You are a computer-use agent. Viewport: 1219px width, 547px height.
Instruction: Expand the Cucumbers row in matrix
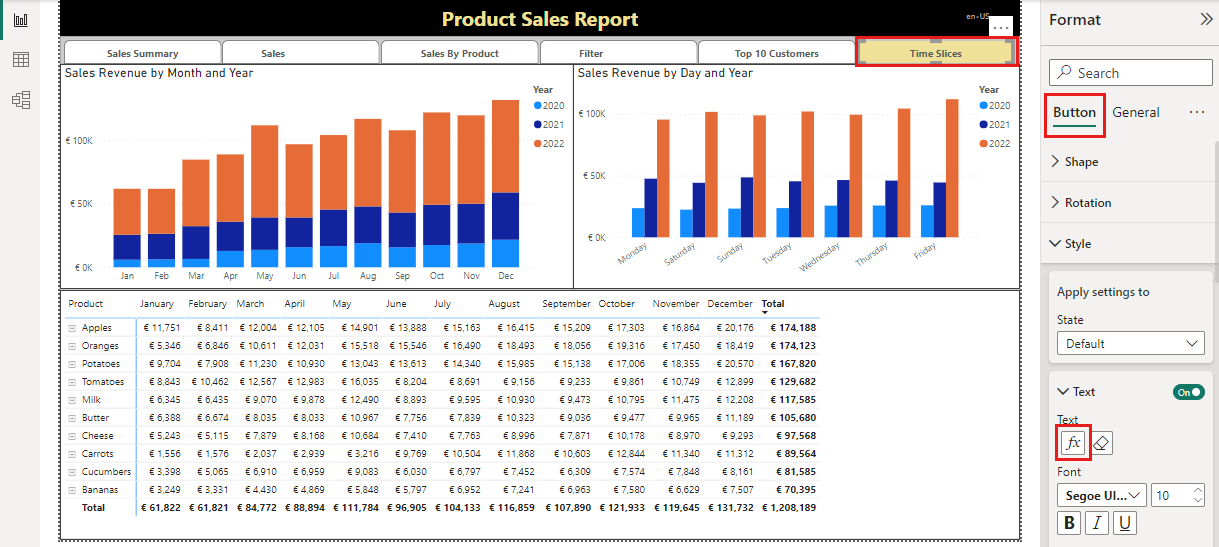[x=72, y=472]
